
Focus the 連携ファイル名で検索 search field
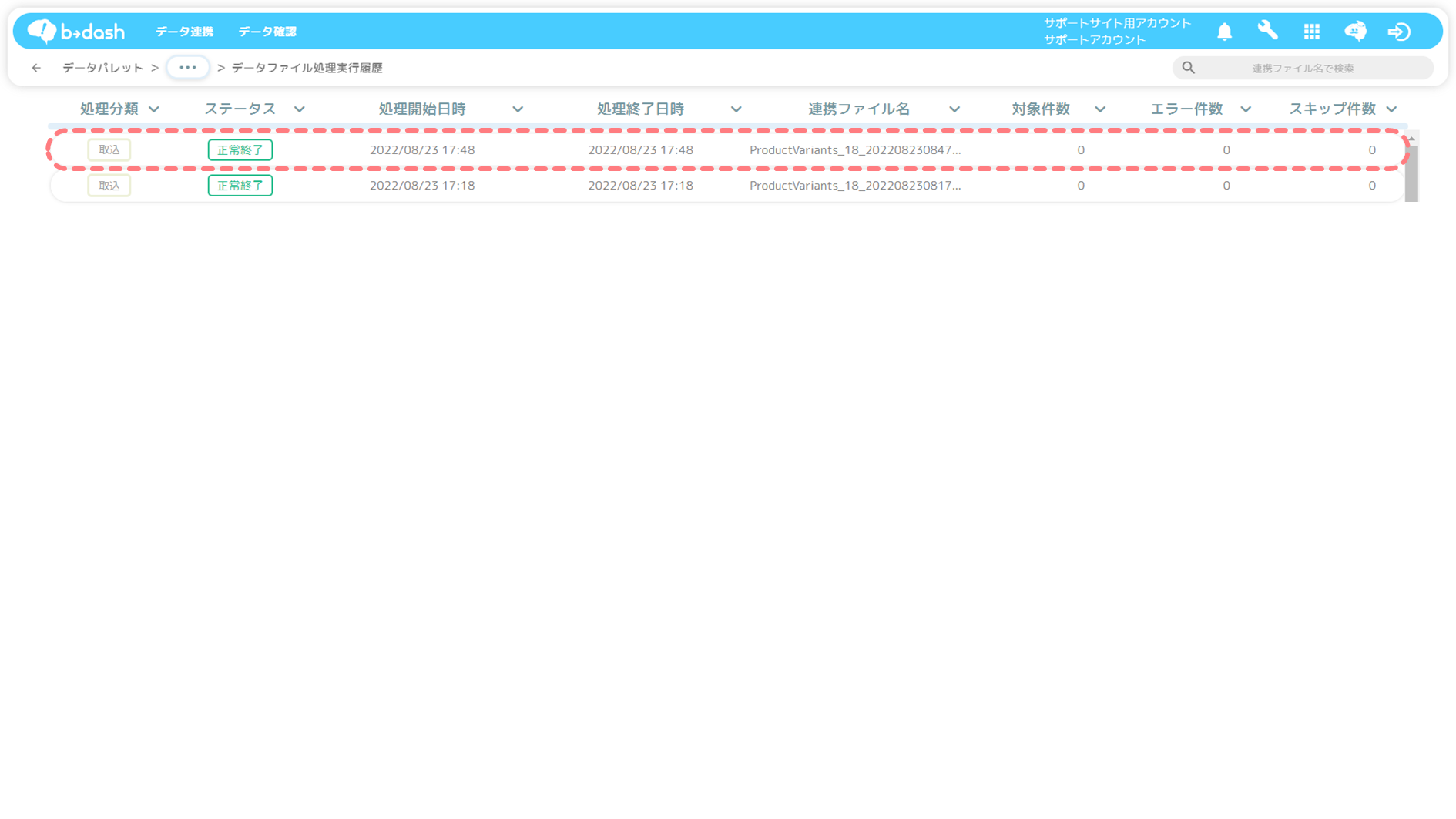point(1303,68)
